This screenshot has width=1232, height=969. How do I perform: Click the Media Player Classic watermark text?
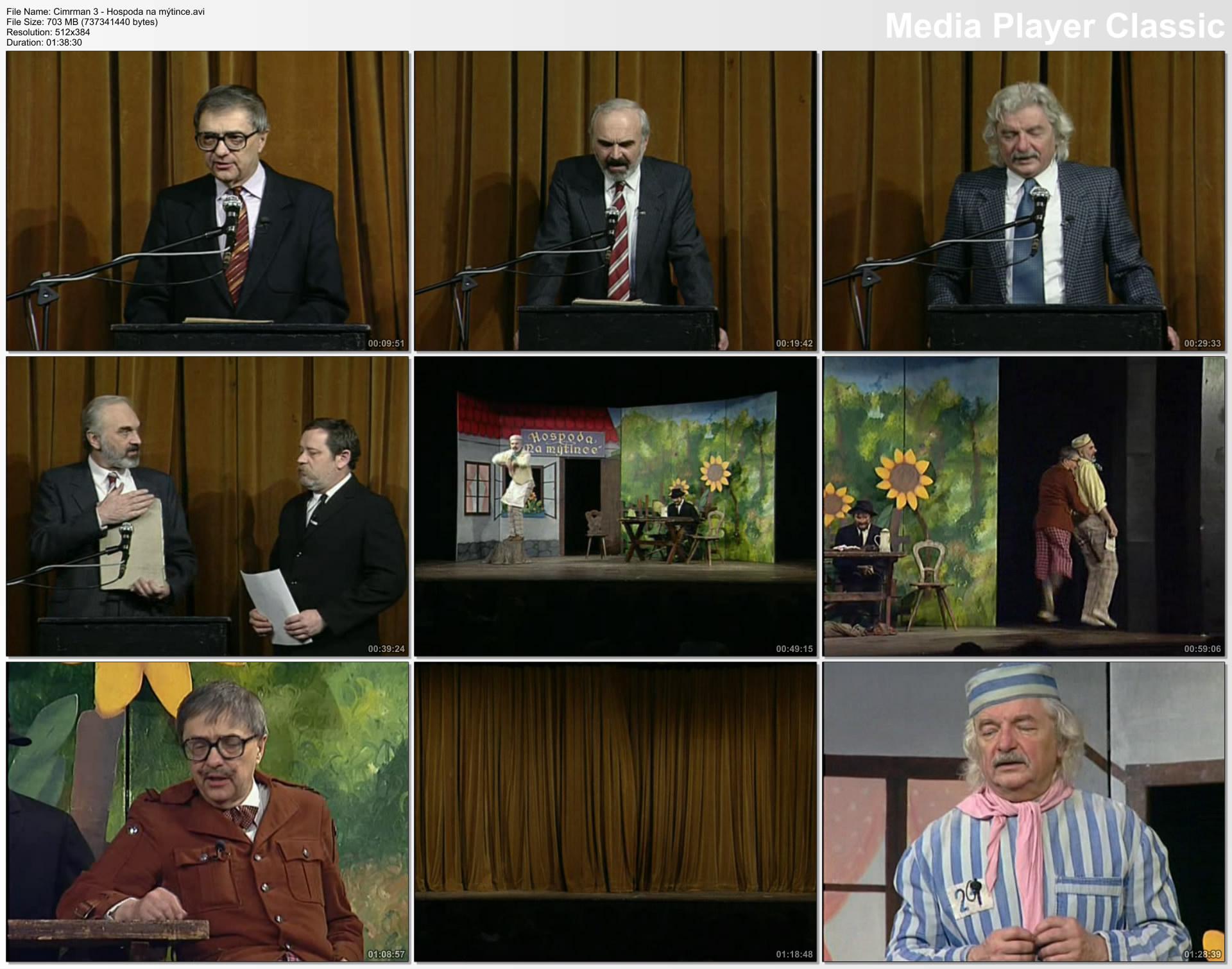coord(1054,26)
